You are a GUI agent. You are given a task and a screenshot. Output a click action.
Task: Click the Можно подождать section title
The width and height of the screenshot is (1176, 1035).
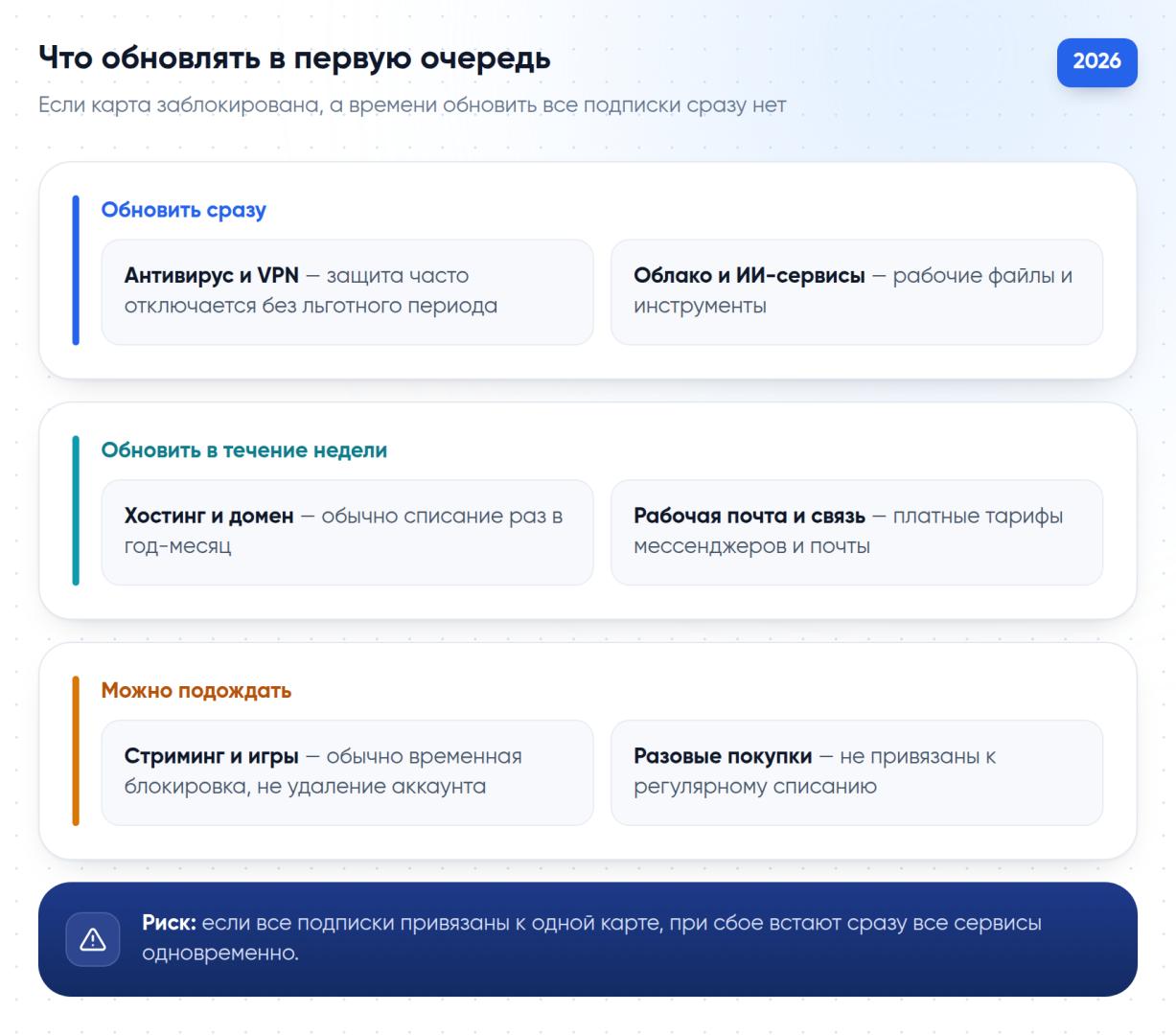pos(196,691)
